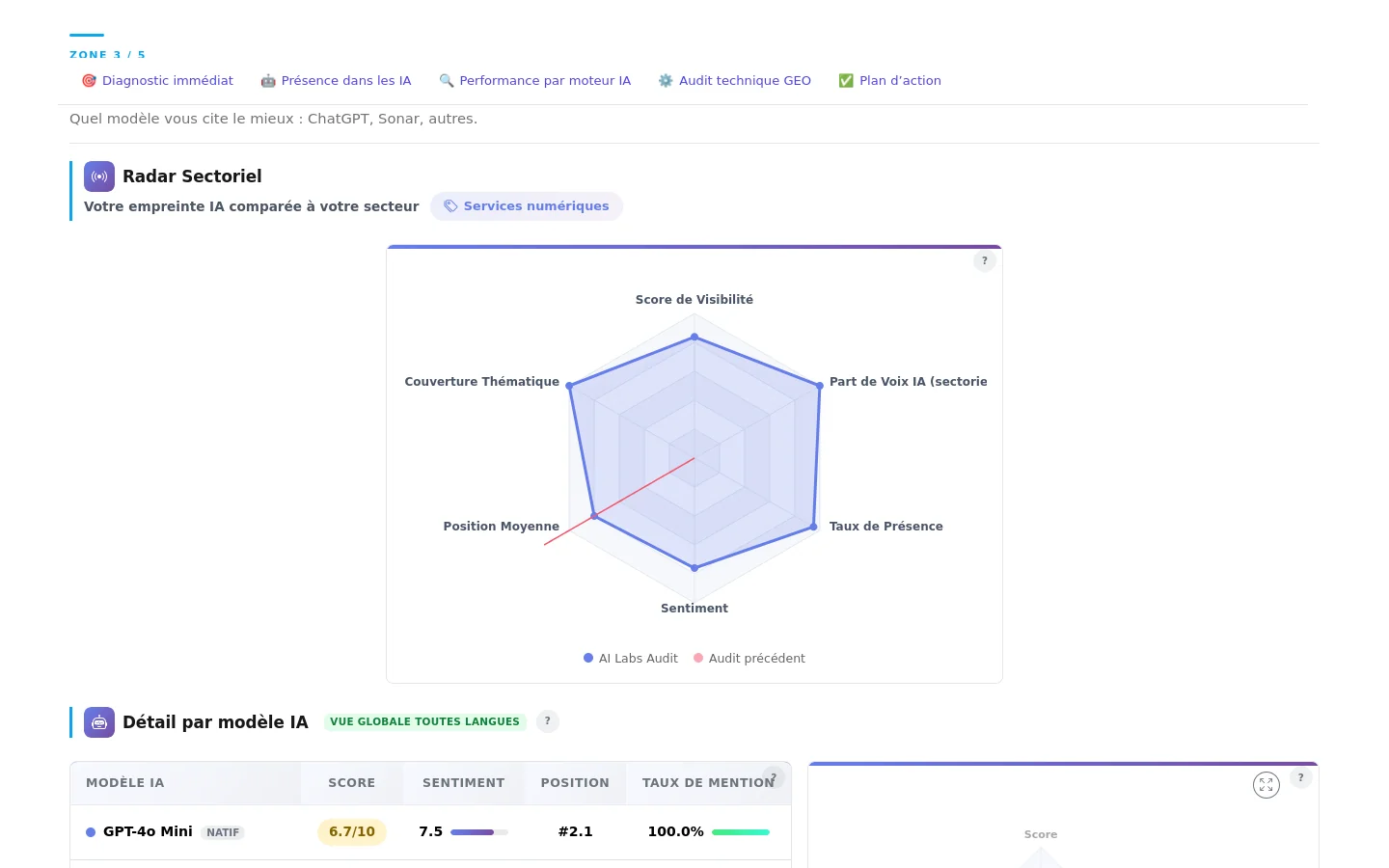
Task: Click the NATIF badge
Action: [x=223, y=832]
